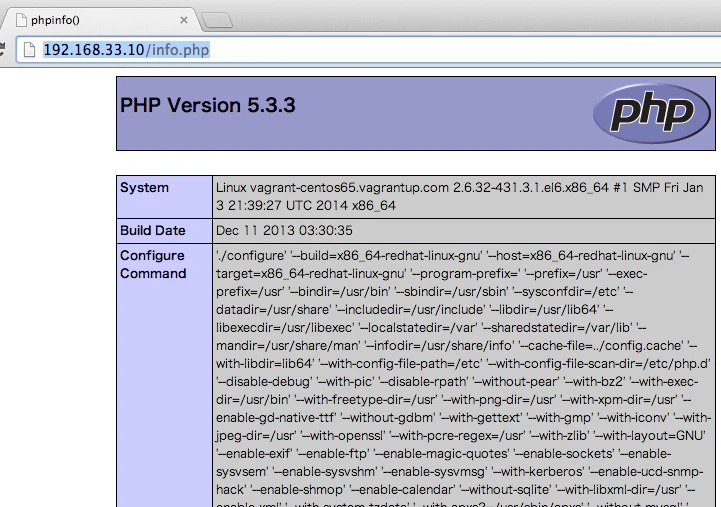Viewport: 721px width, 507px height.
Task: Click the '--infodir=/usr/share/info' option text
Action: click(x=439, y=346)
